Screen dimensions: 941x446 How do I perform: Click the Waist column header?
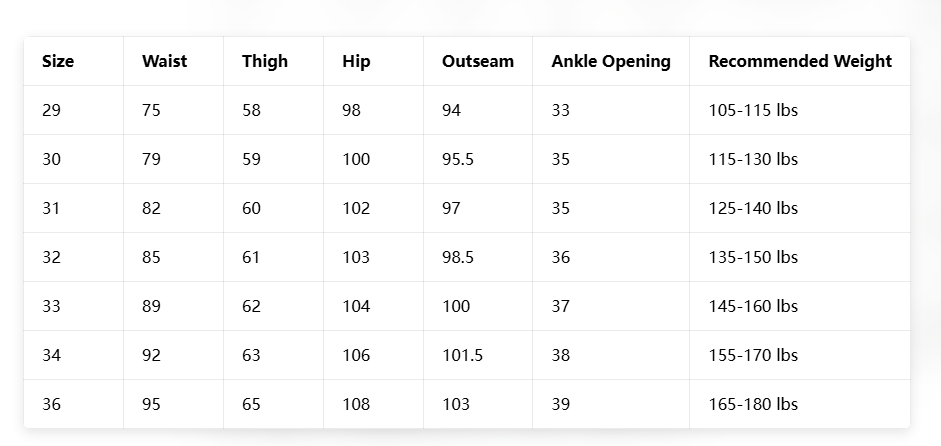(x=164, y=61)
